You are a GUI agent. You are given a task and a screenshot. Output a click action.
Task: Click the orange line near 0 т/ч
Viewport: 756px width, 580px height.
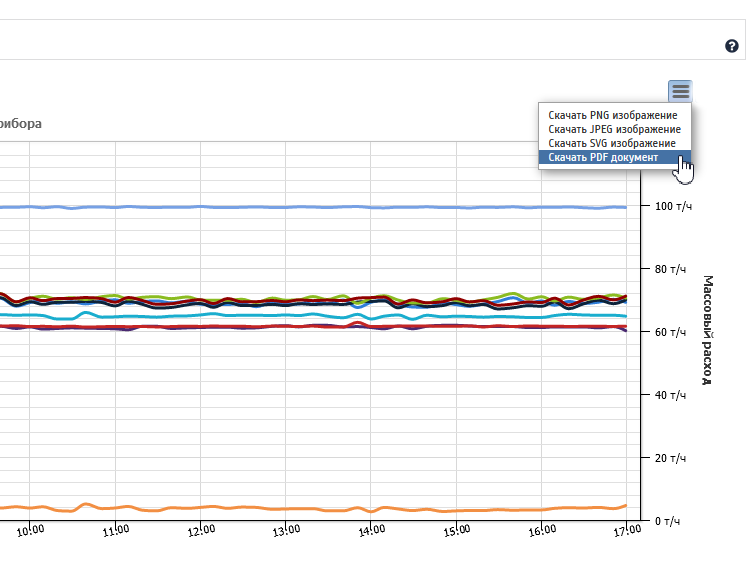click(x=300, y=508)
